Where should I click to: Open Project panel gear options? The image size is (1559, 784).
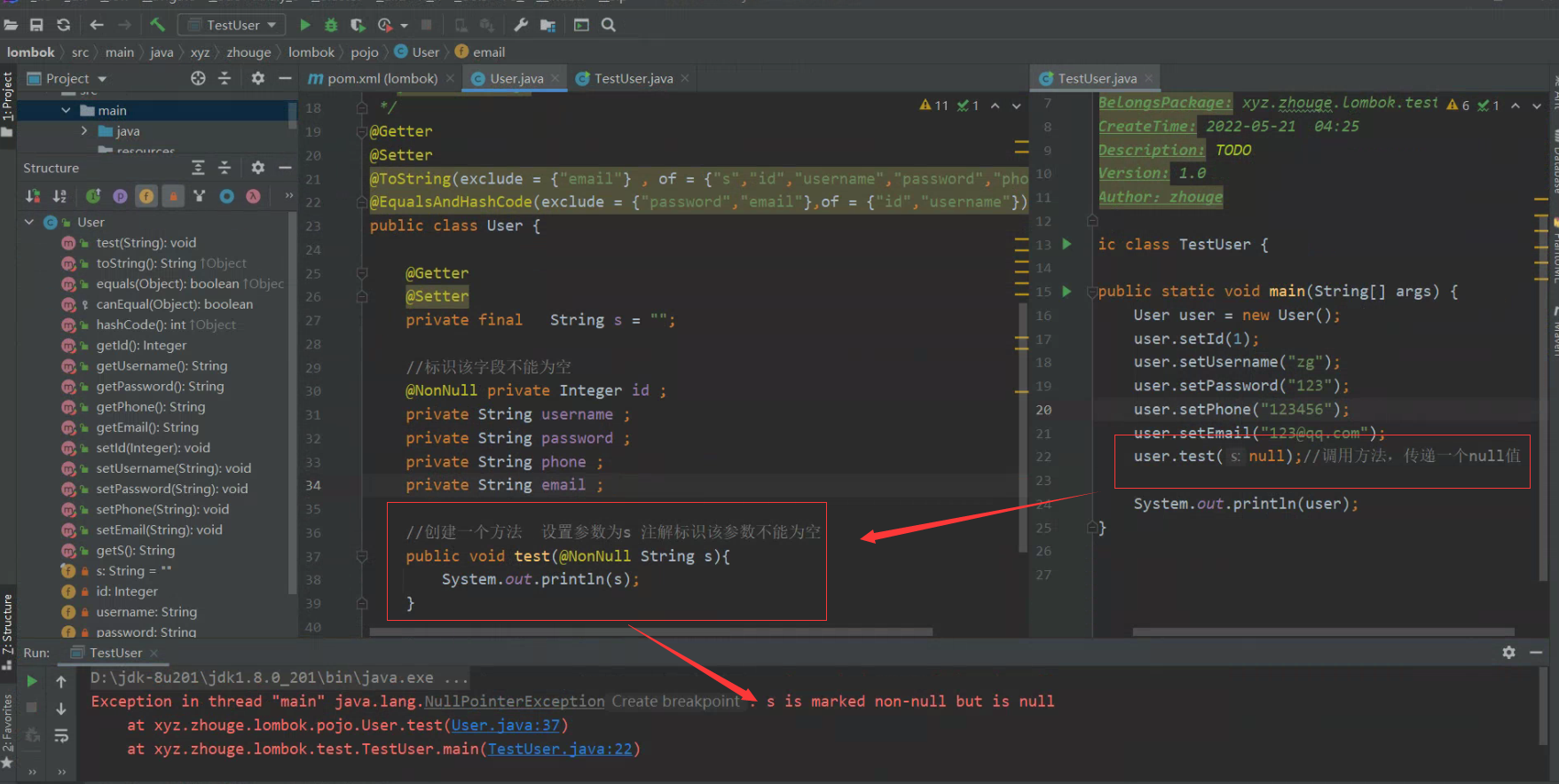[257, 78]
